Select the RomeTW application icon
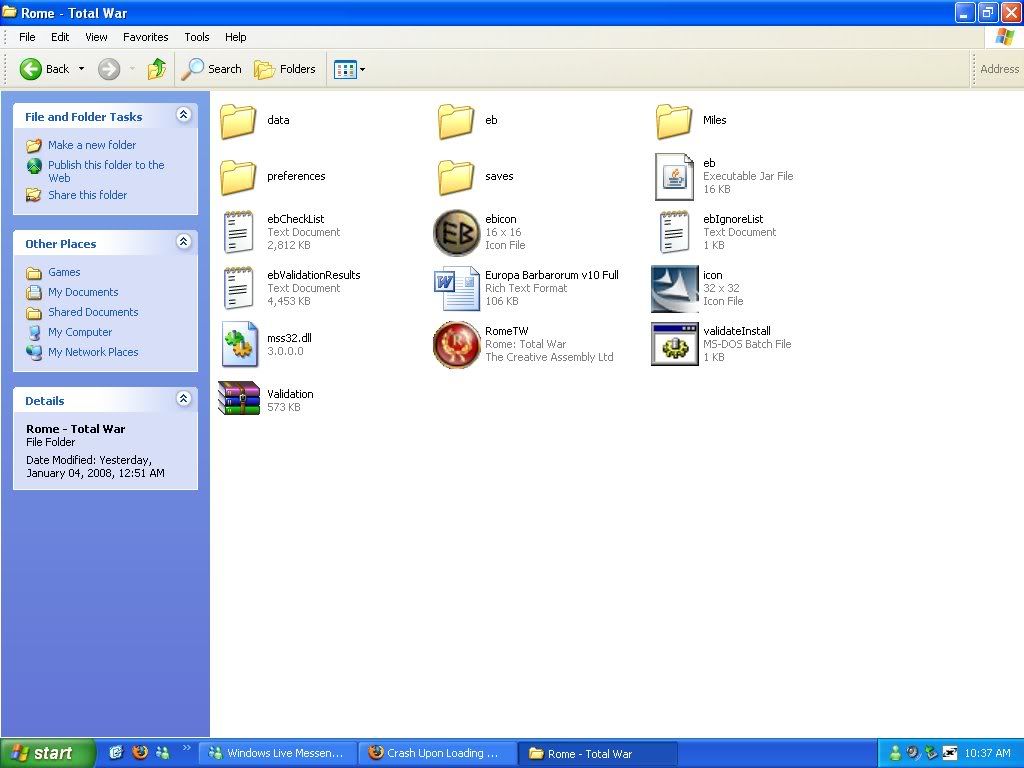The image size is (1024, 768). [456, 344]
